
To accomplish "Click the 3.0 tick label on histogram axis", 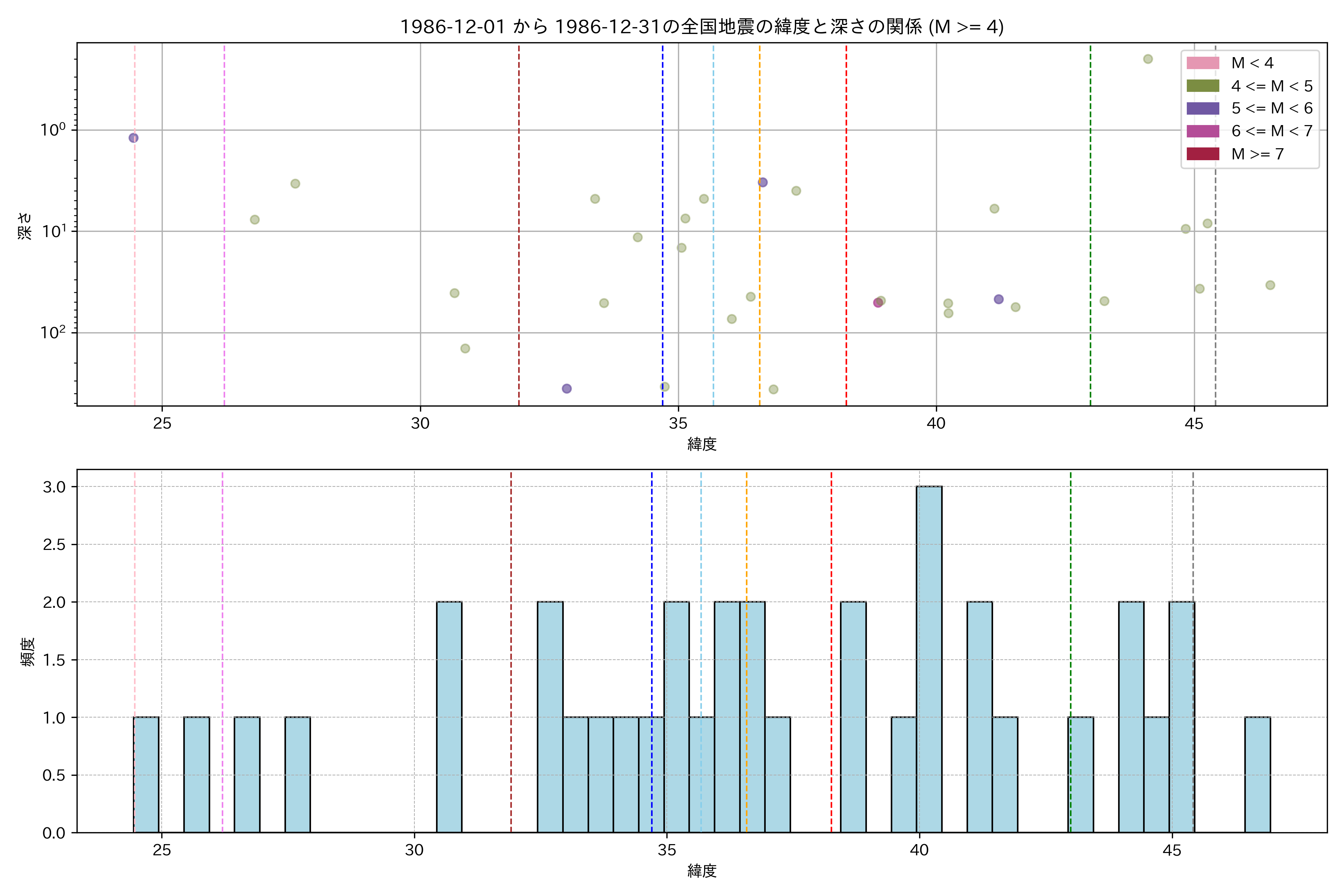I will [54, 487].
